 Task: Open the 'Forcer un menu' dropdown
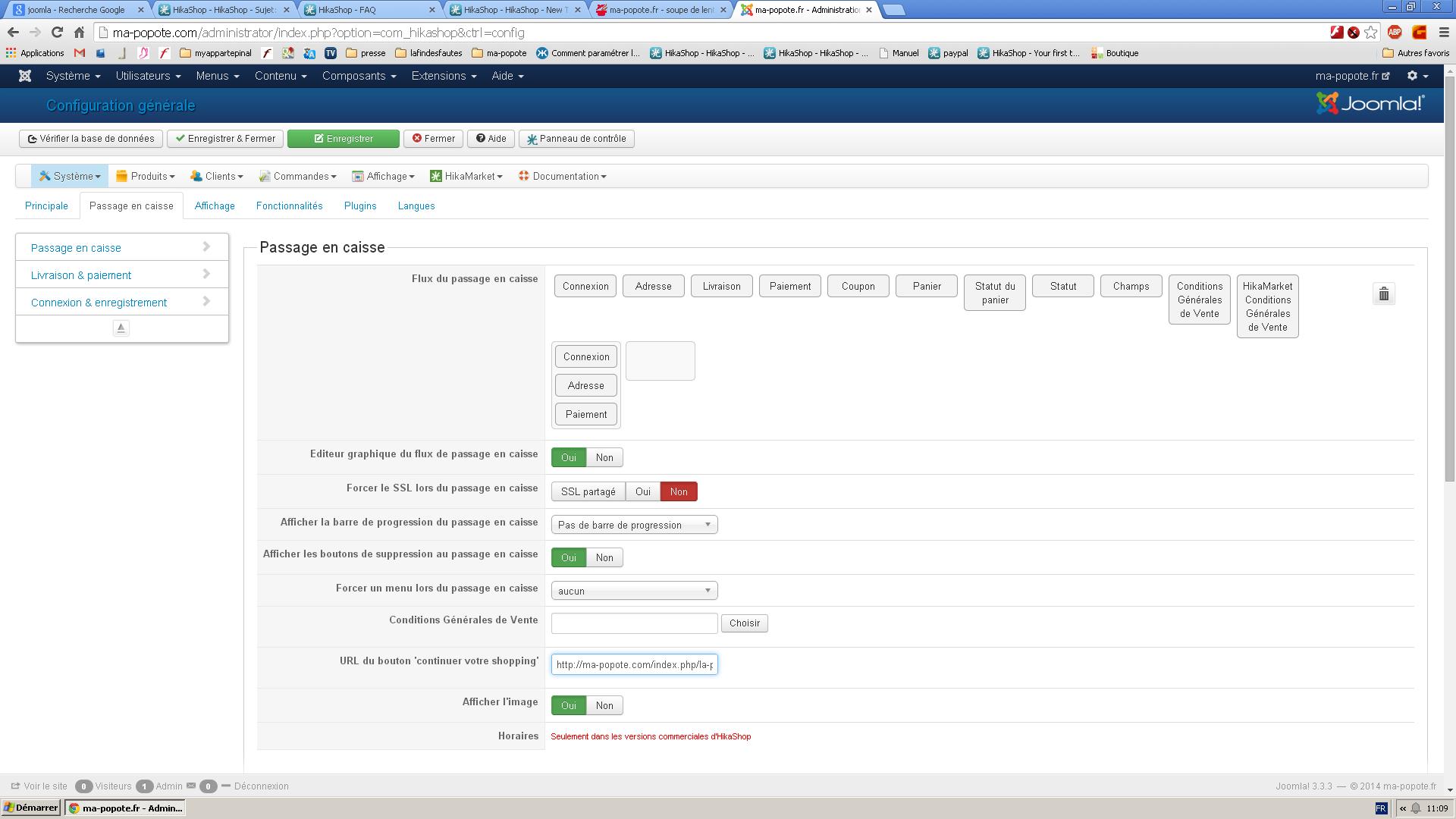coord(634,591)
